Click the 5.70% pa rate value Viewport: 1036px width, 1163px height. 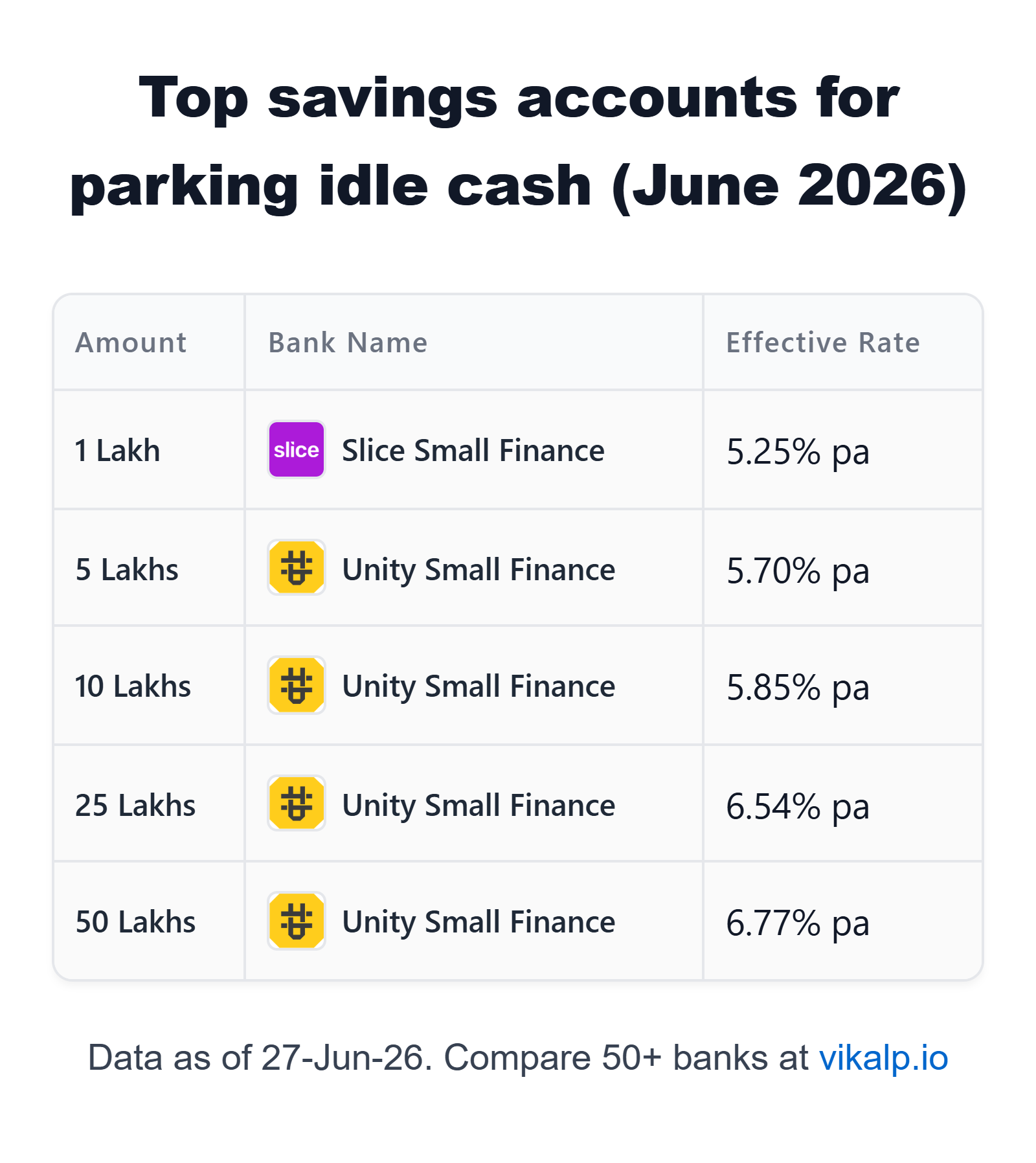click(x=798, y=571)
